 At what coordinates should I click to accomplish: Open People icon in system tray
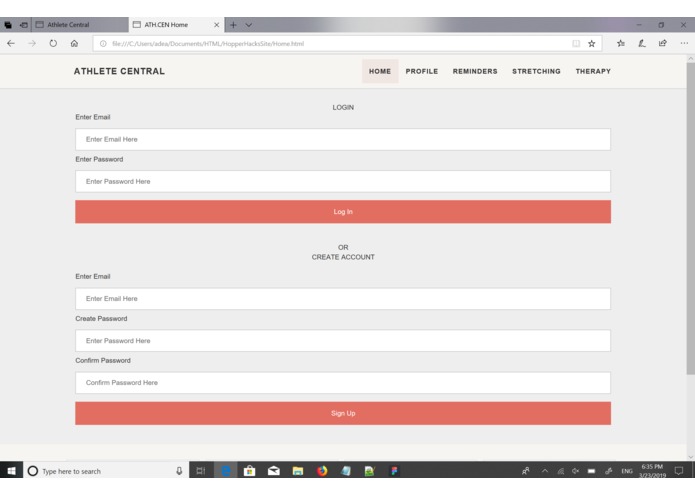click(x=526, y=471)
